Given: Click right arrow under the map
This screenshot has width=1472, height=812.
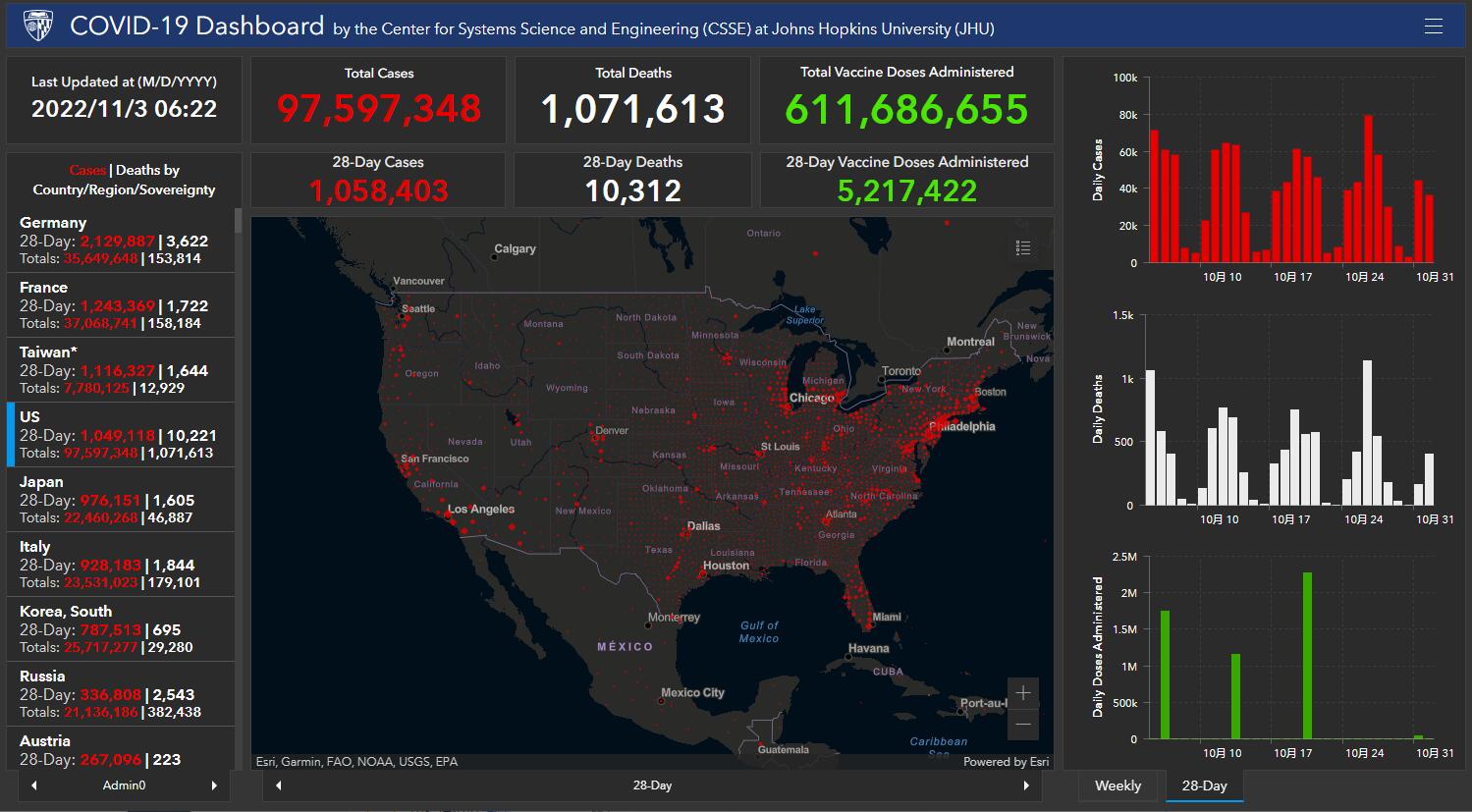Looking at the screenshot, I should click(x=1026, y=785).
